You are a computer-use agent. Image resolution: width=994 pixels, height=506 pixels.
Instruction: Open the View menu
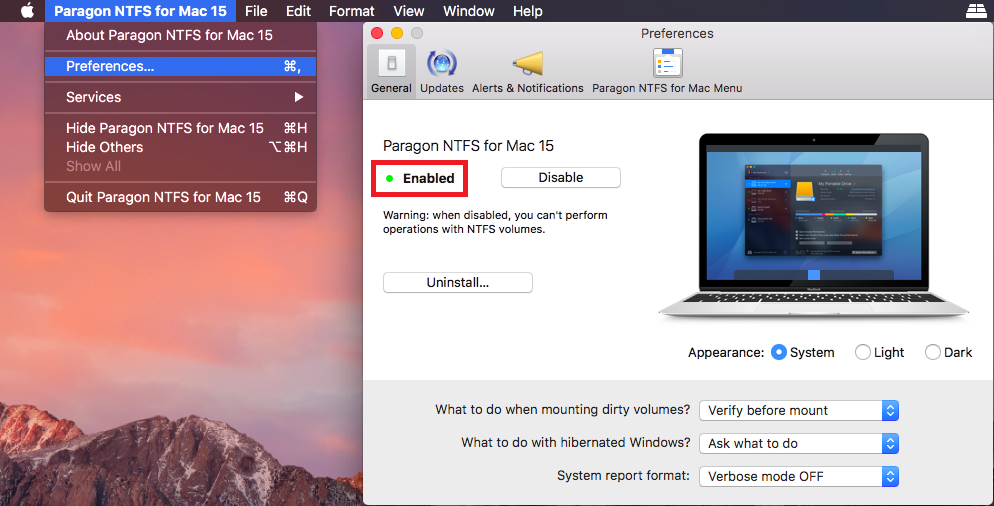tap(408, 11)
